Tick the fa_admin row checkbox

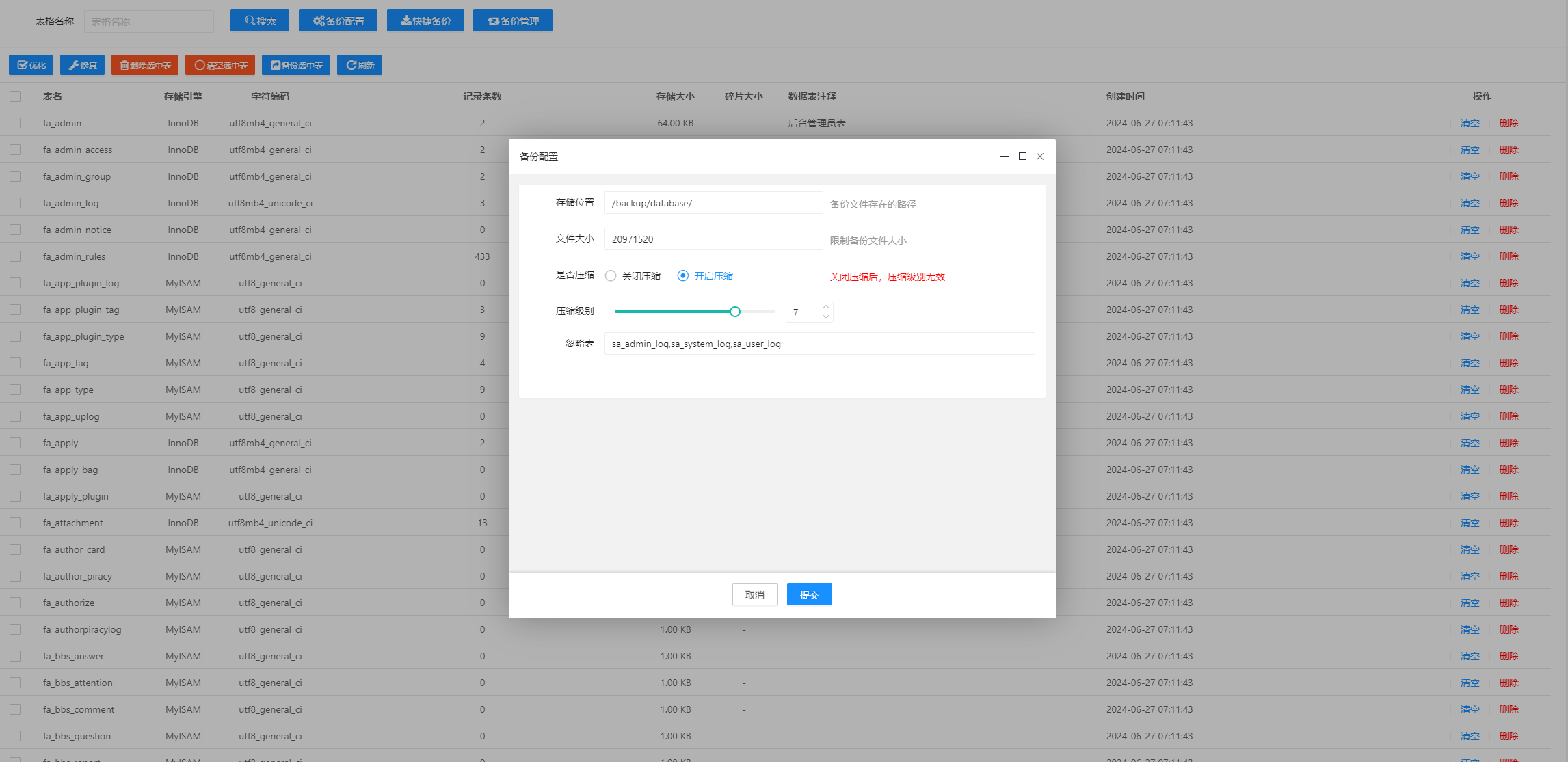[15, 123]
